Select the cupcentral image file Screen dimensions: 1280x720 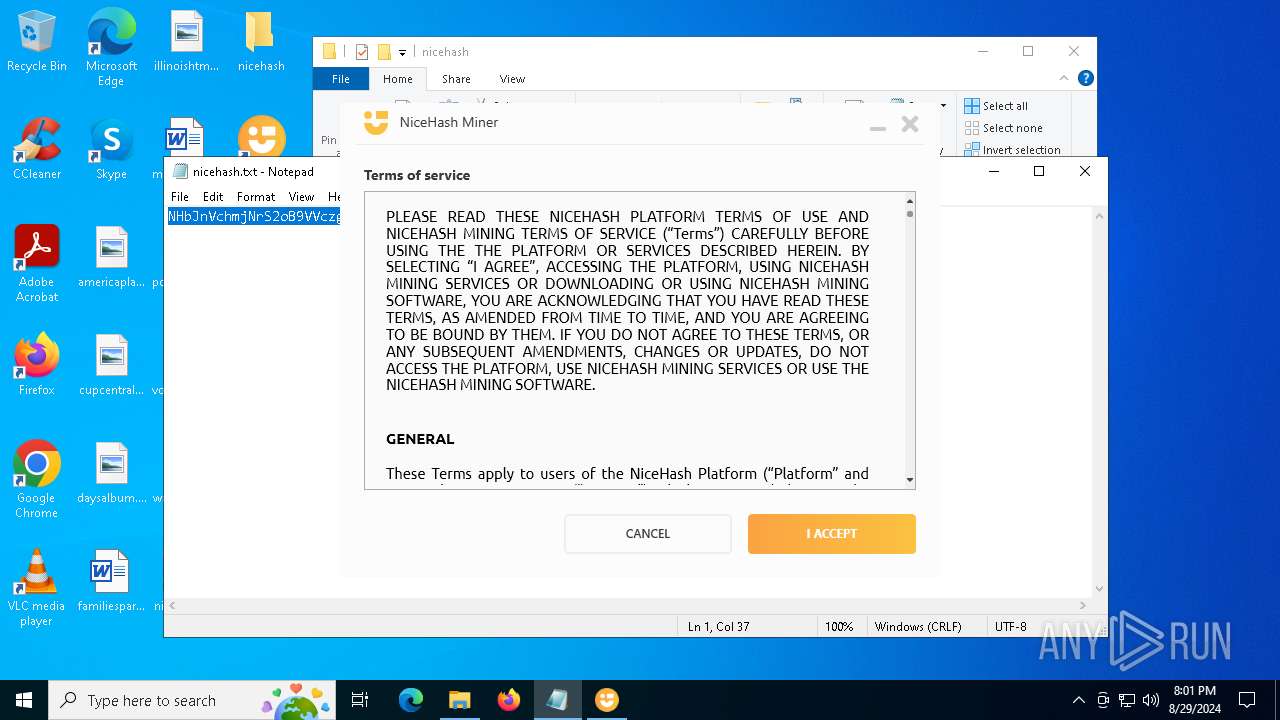point(111,365)
